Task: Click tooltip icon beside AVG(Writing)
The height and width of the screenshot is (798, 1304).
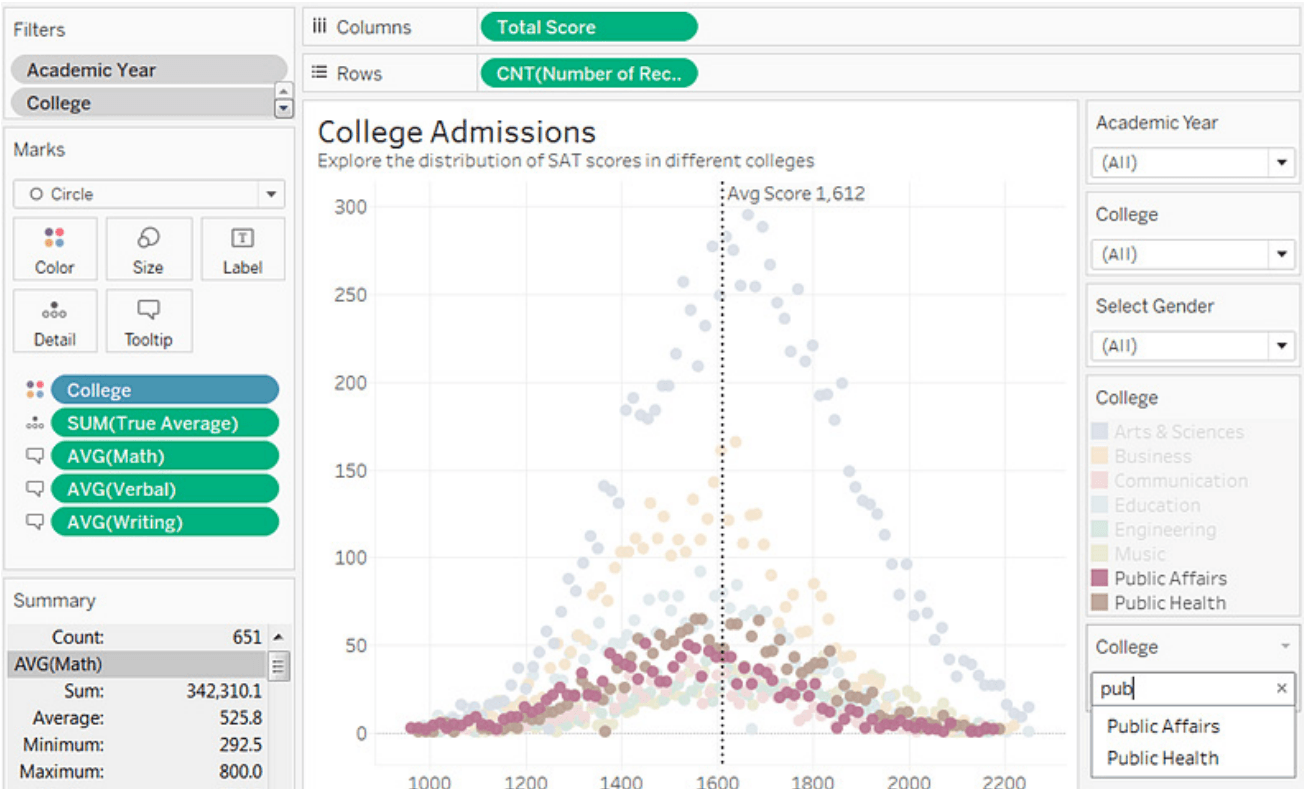Action: coord(35,522)
